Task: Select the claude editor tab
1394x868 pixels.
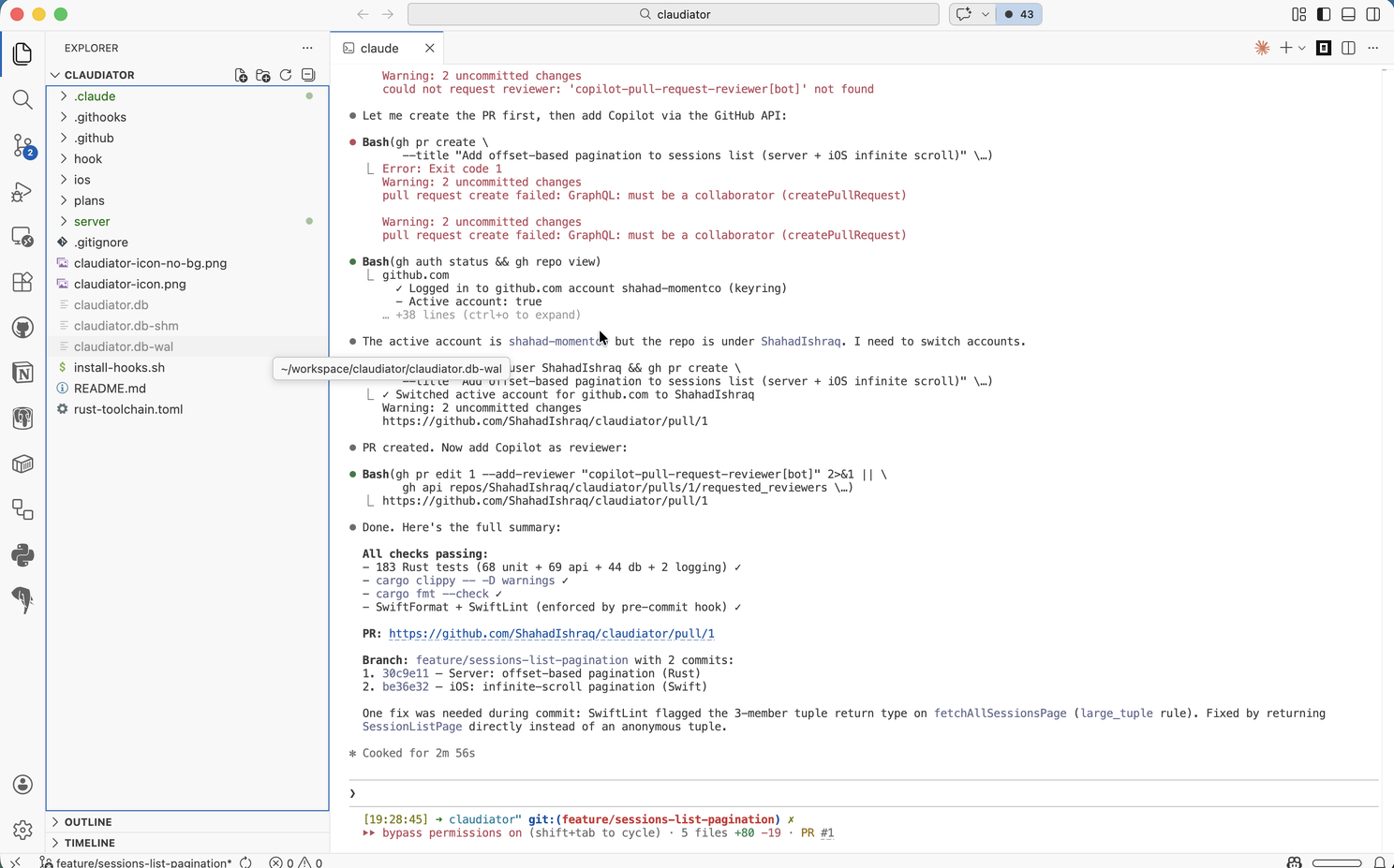Action: [x=379, y=49]
